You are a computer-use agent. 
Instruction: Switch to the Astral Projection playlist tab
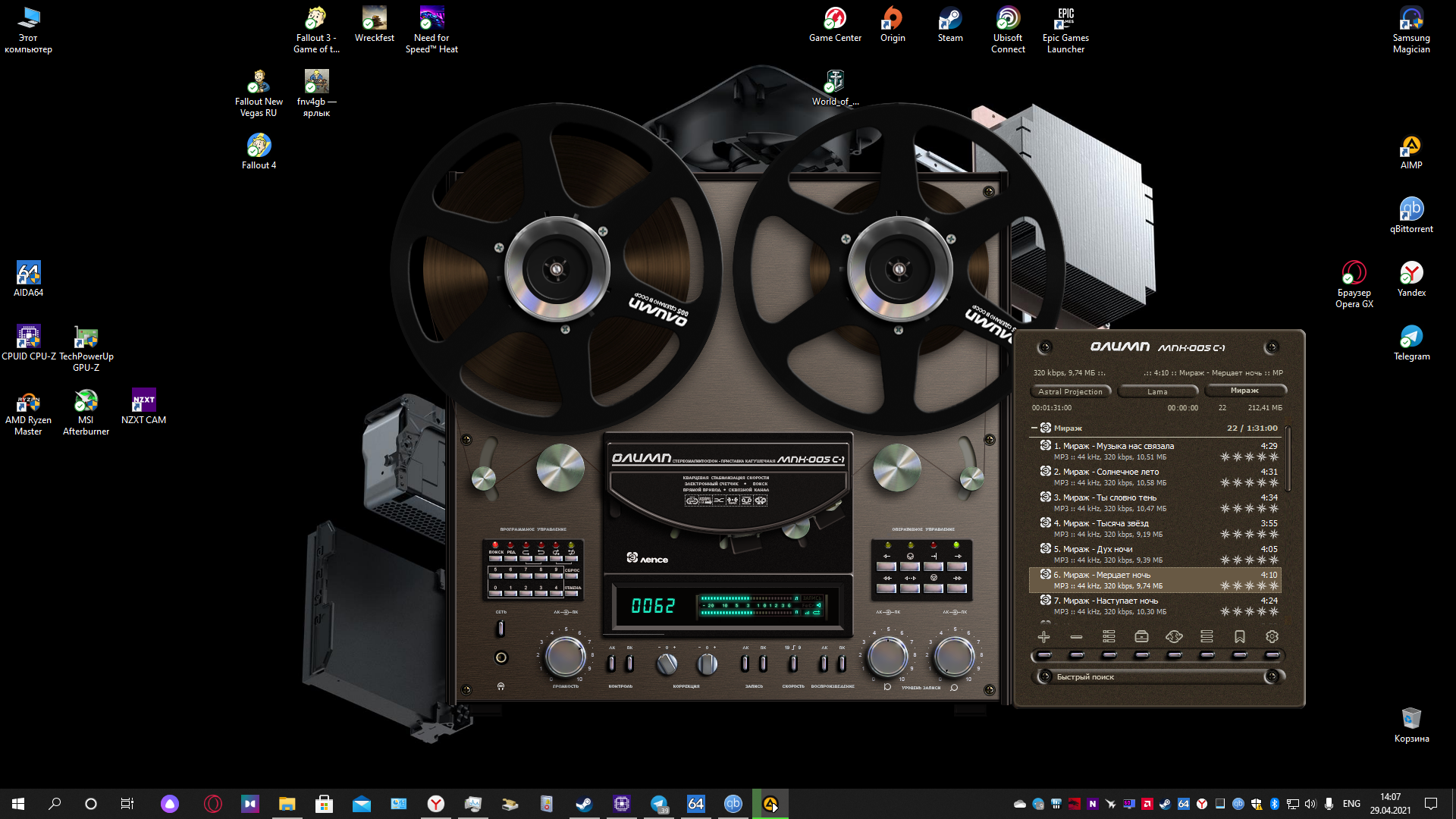point(1070,391)
